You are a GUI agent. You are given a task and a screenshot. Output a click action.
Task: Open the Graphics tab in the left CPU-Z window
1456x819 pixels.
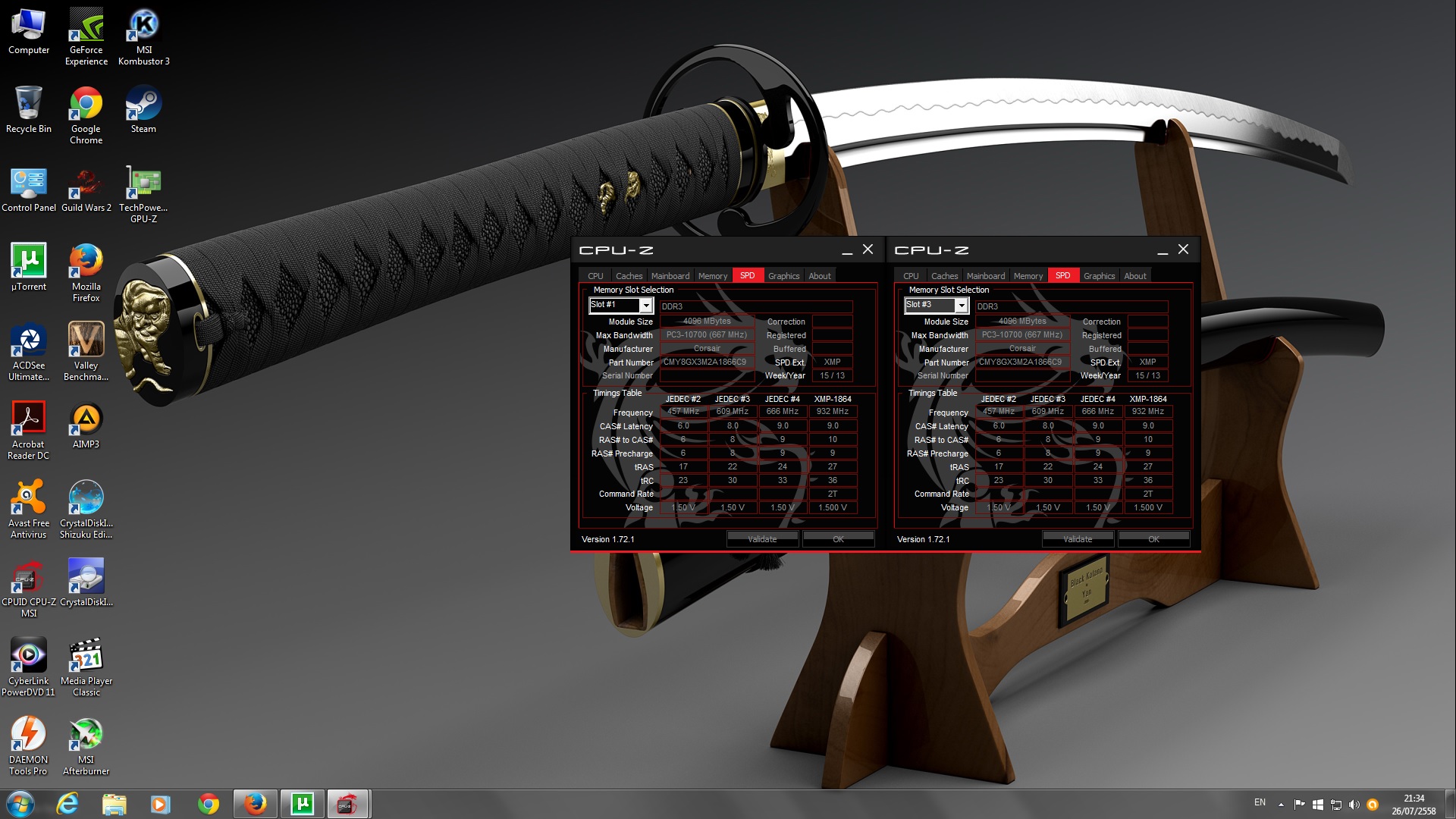[783, 276]
